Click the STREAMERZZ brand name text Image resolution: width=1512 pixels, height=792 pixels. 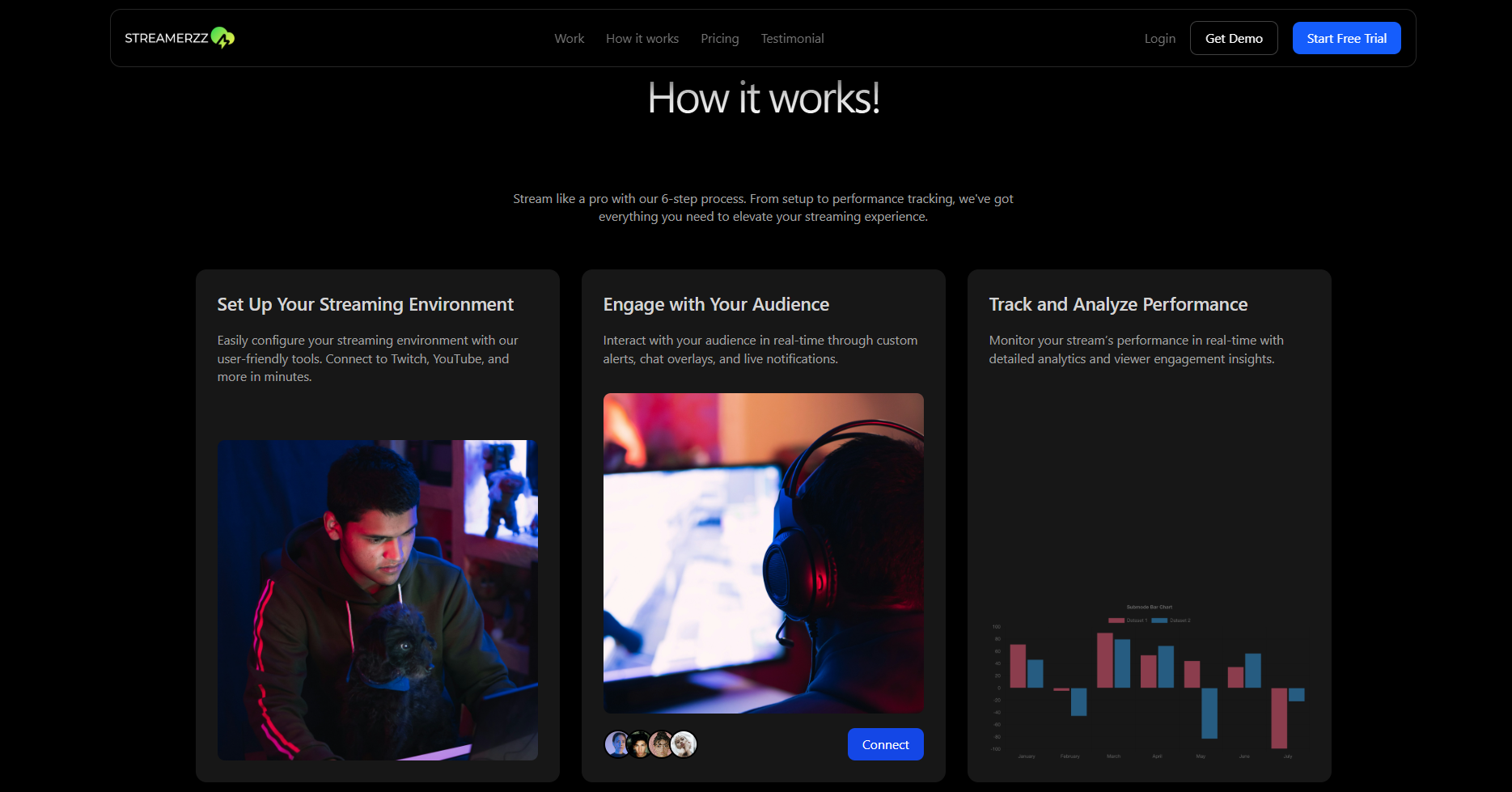pos(166,38)
